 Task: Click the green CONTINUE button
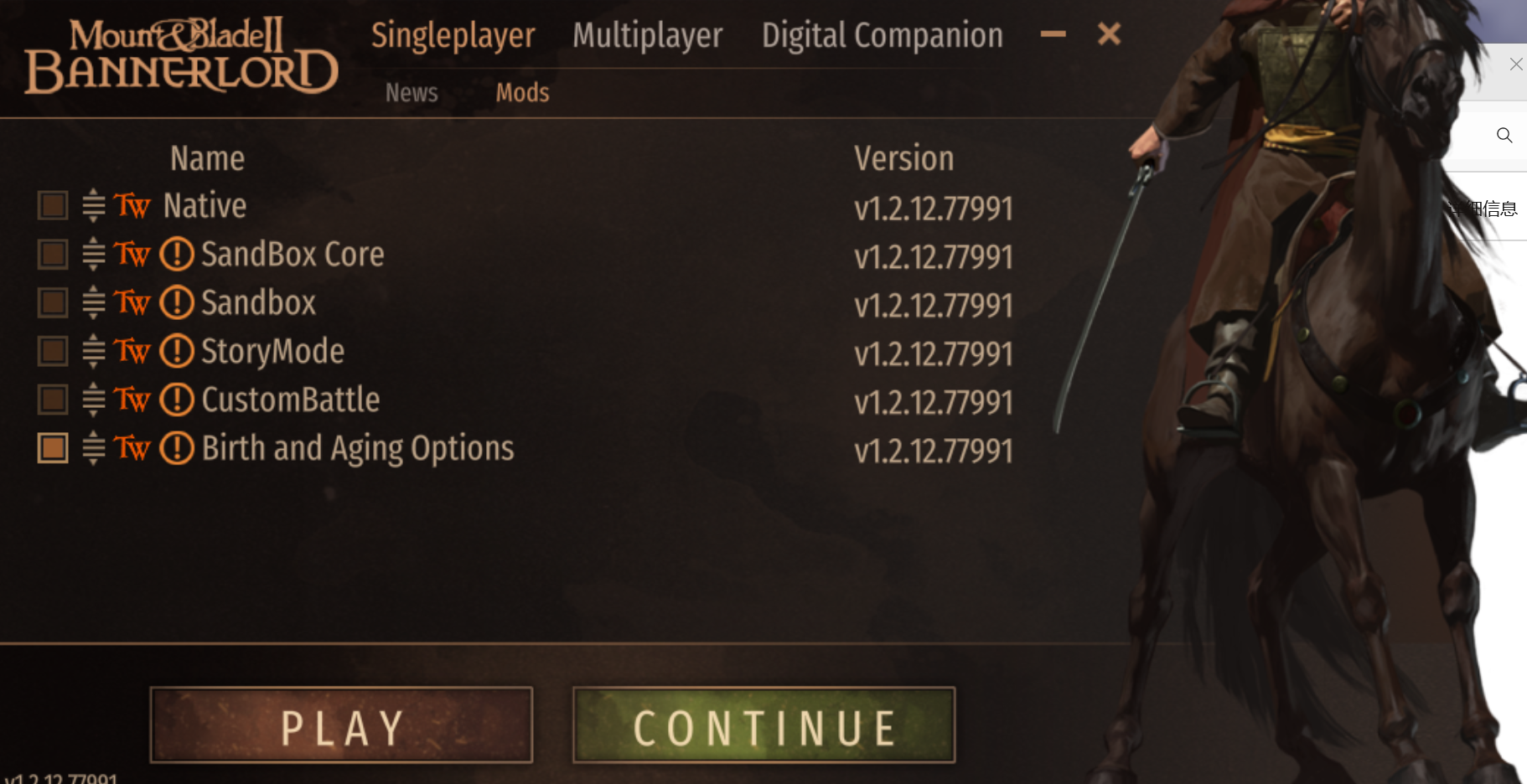pos(763,725)
